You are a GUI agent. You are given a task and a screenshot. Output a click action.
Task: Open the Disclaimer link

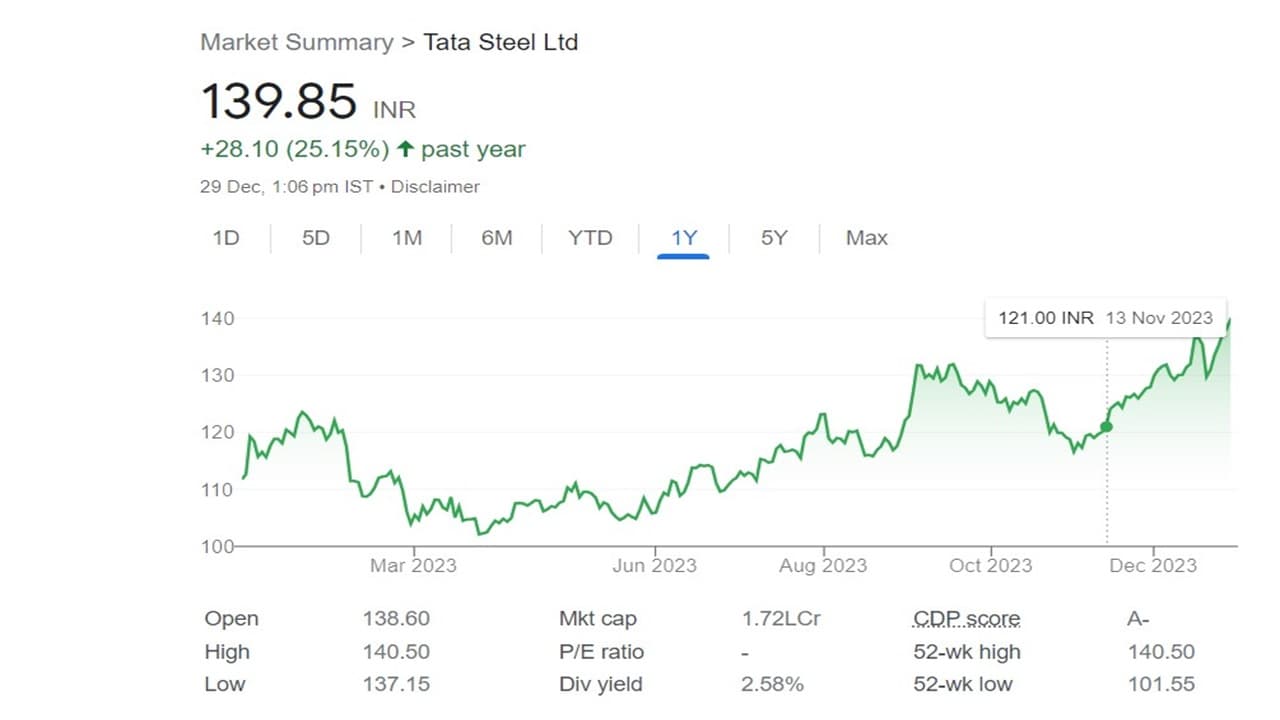click(435, 187)
